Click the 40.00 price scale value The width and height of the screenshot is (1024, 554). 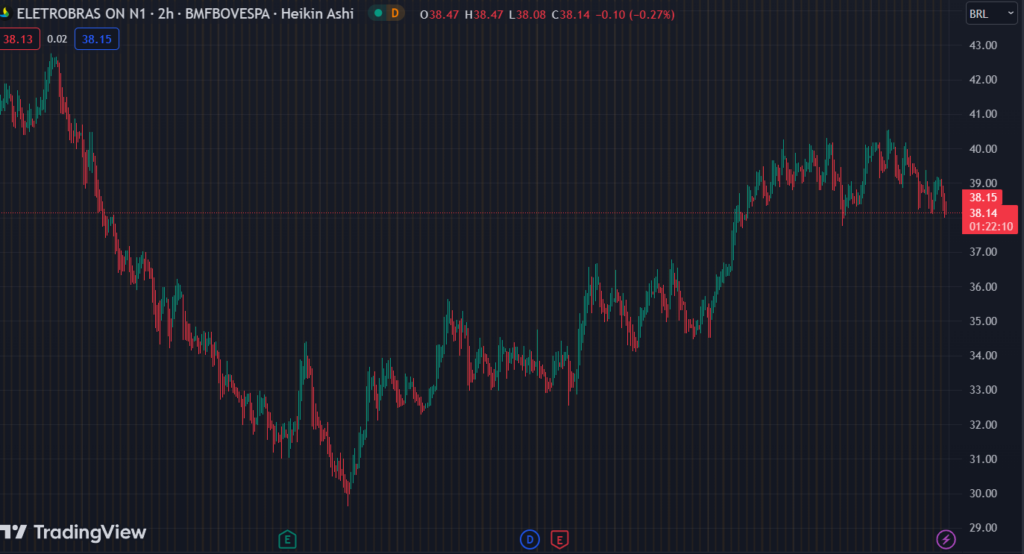(x=983, y=148)
